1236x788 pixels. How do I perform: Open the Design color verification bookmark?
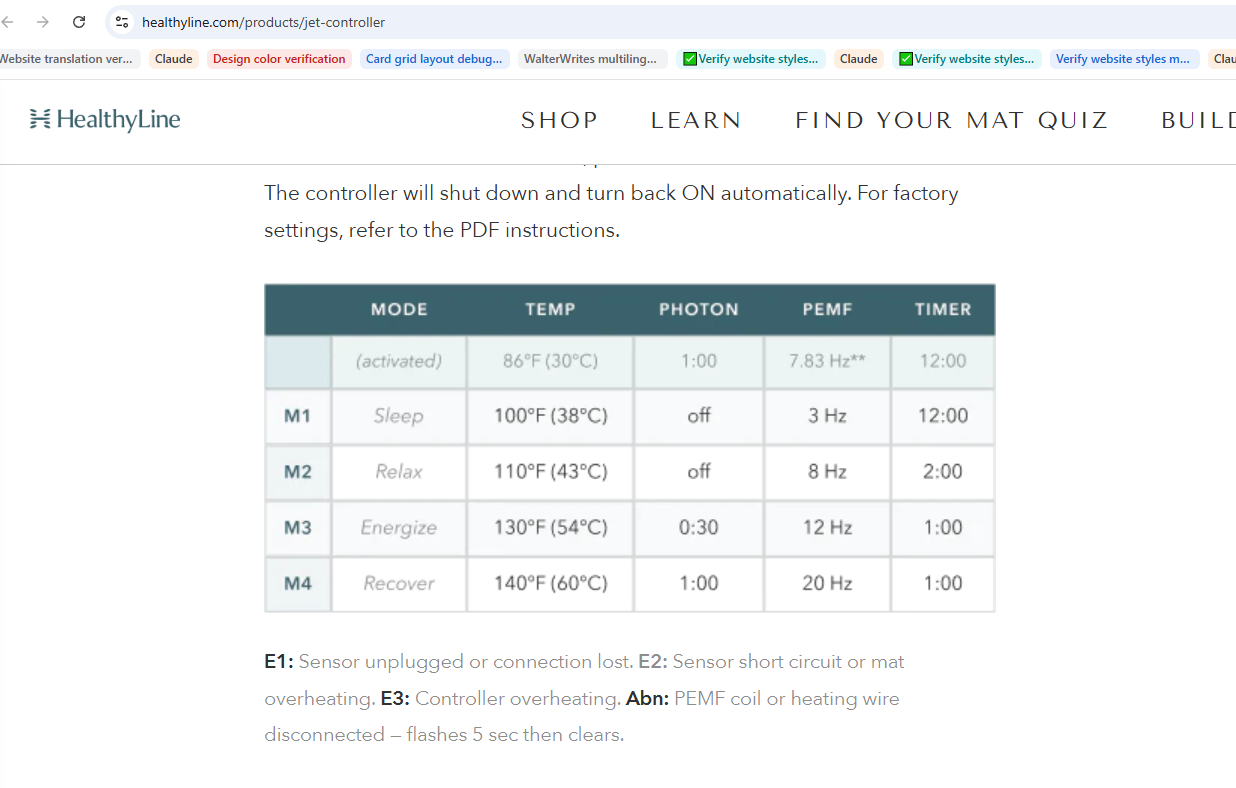pyautogui.click(x=279, y=59)
